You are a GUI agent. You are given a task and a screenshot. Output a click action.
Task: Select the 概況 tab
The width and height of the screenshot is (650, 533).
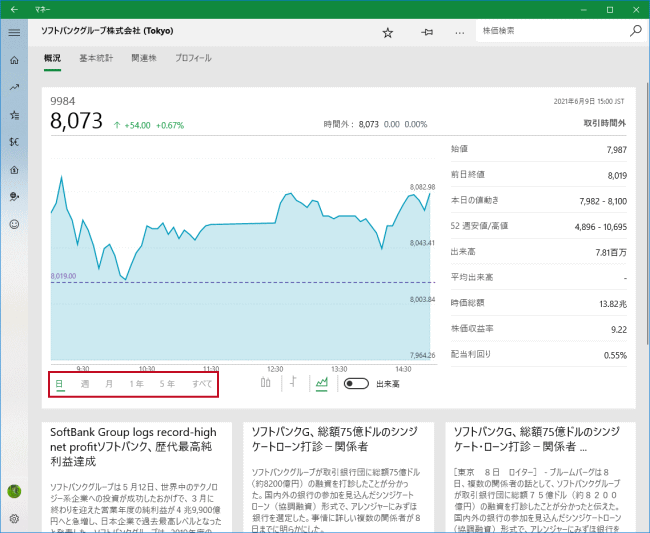click(52, 58)
